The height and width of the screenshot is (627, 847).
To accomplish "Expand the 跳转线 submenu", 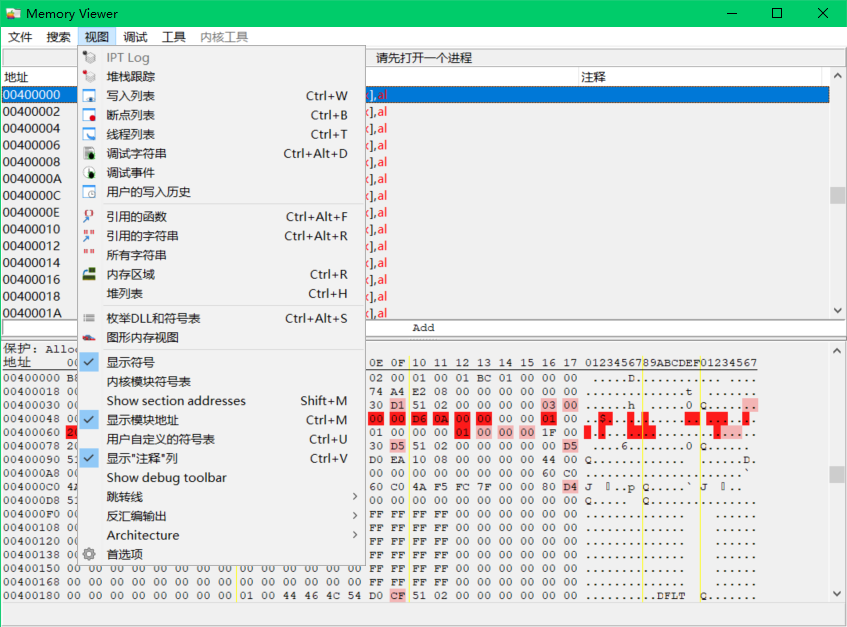I will click(221, 497).
